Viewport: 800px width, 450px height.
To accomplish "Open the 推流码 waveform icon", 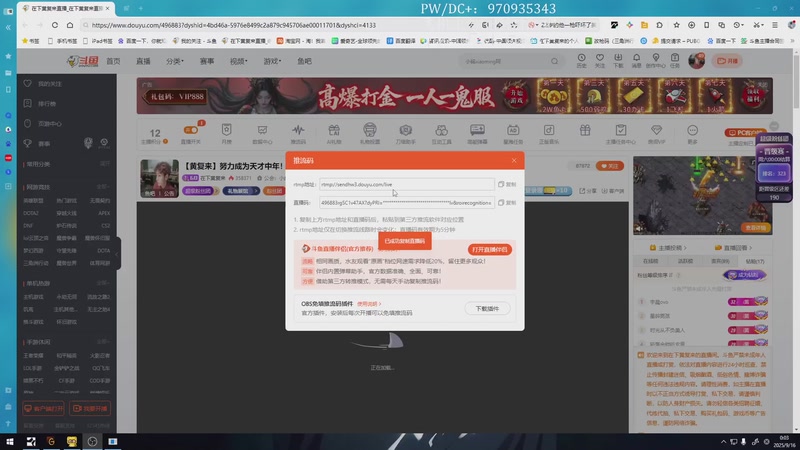I will pyautogui.click(x=298, y=134).
